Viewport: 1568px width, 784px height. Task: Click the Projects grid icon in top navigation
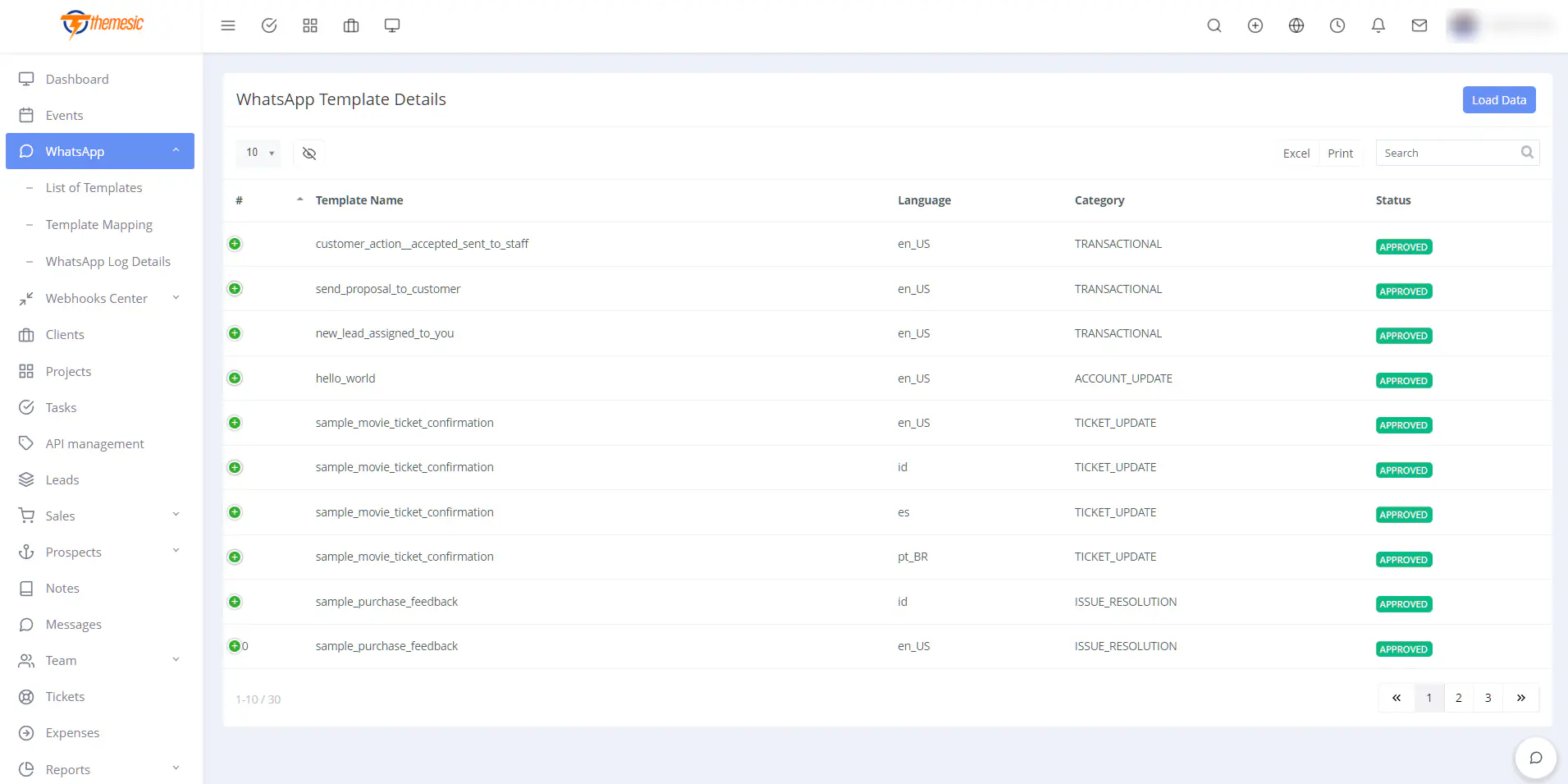pos(310,25)
